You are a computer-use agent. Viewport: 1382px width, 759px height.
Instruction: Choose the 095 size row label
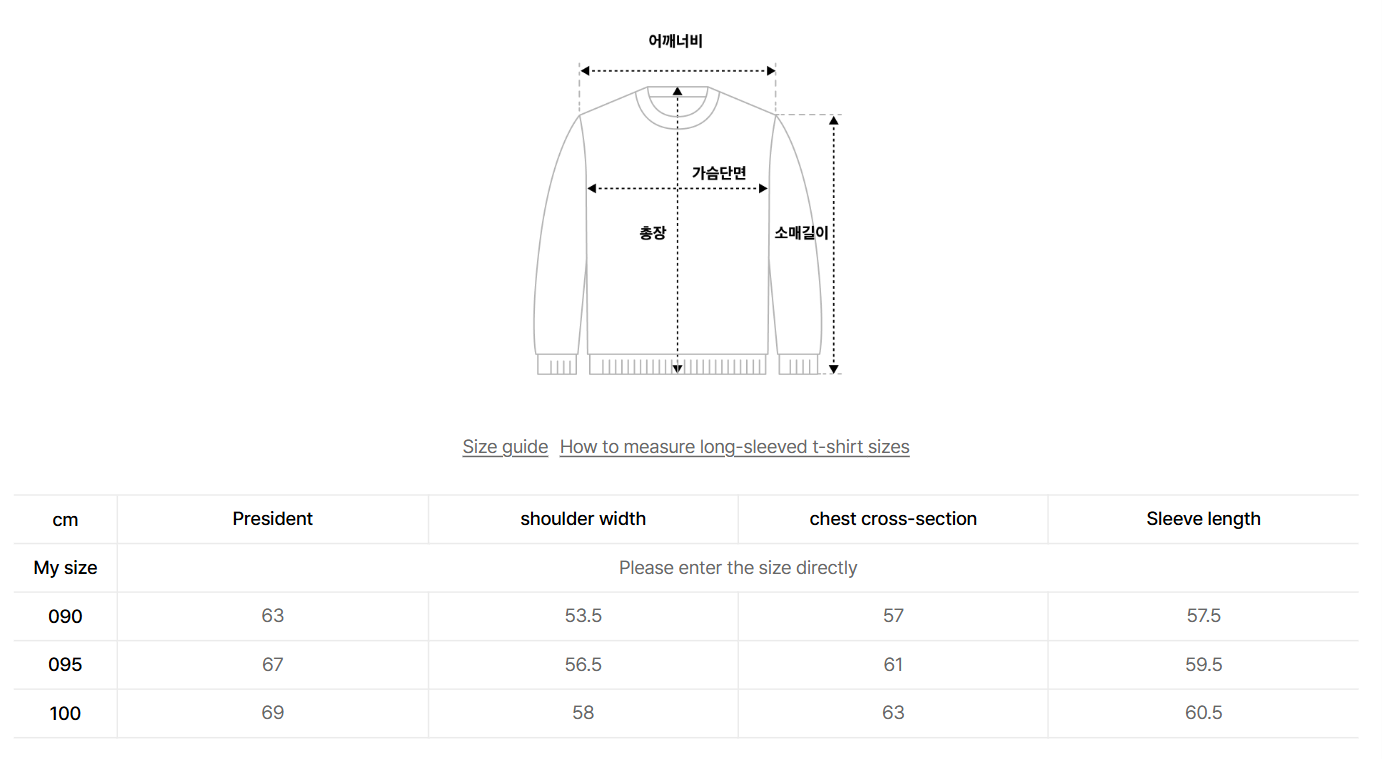65,665
